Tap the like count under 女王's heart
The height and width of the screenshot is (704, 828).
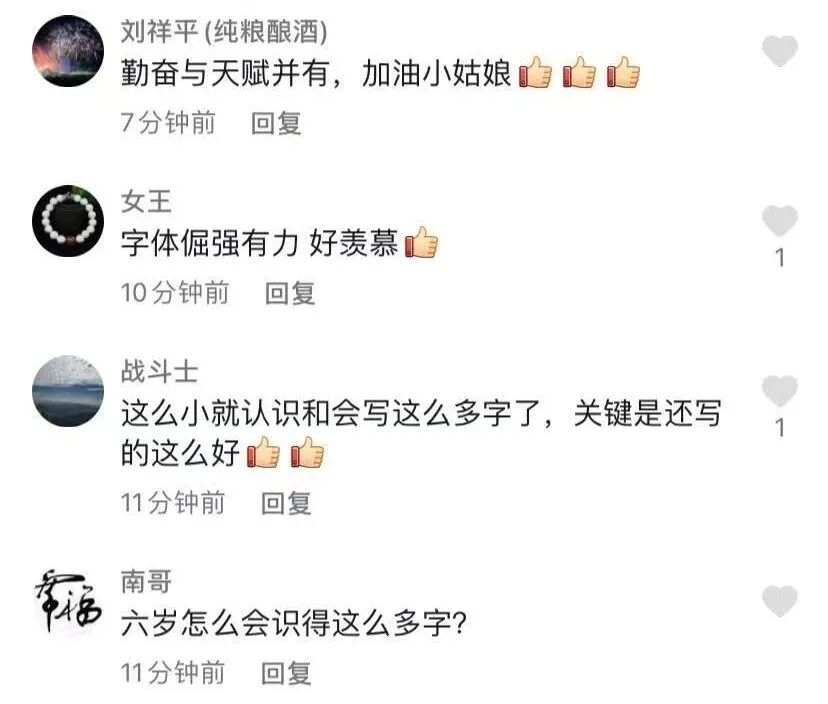click(x=780, y=258)
